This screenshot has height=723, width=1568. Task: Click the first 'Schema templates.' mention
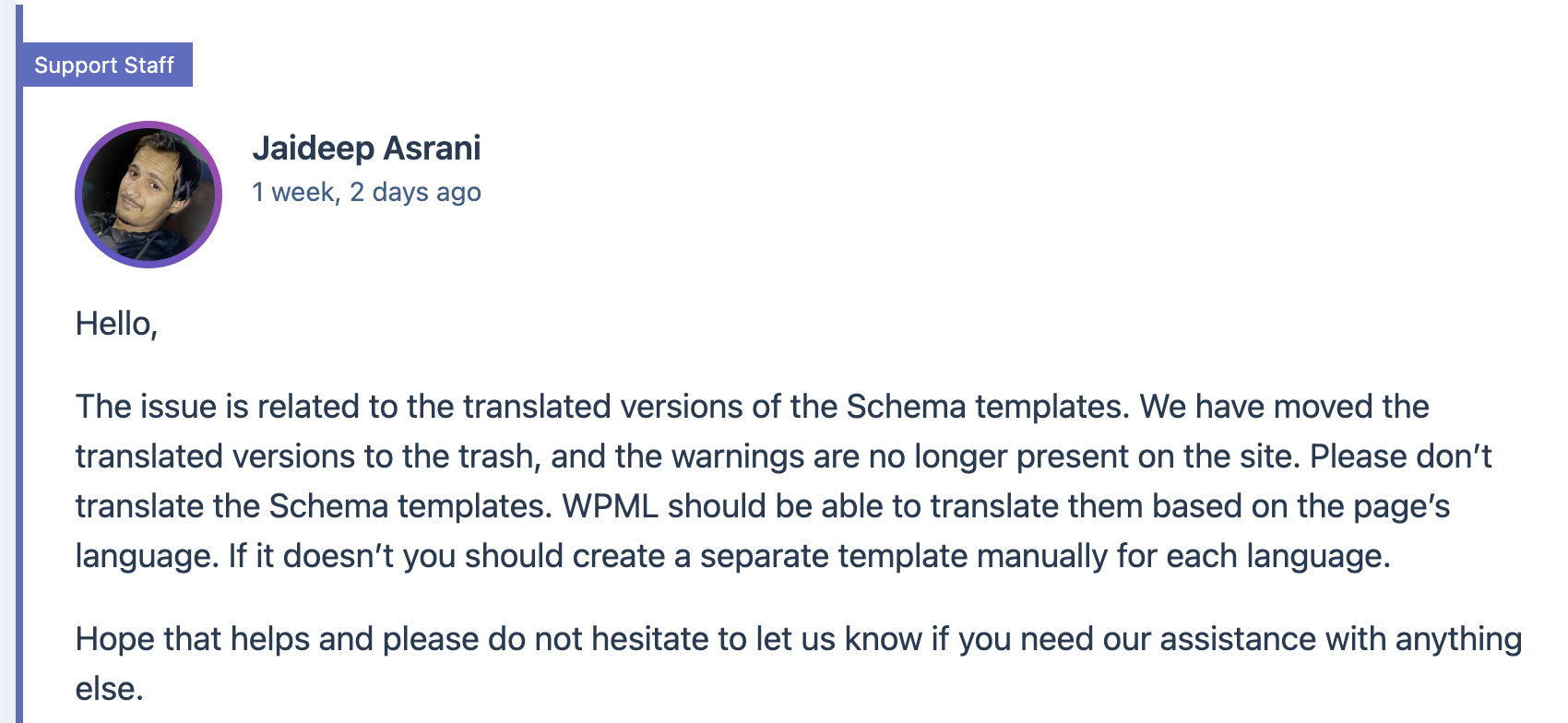[x=988, y=407]
